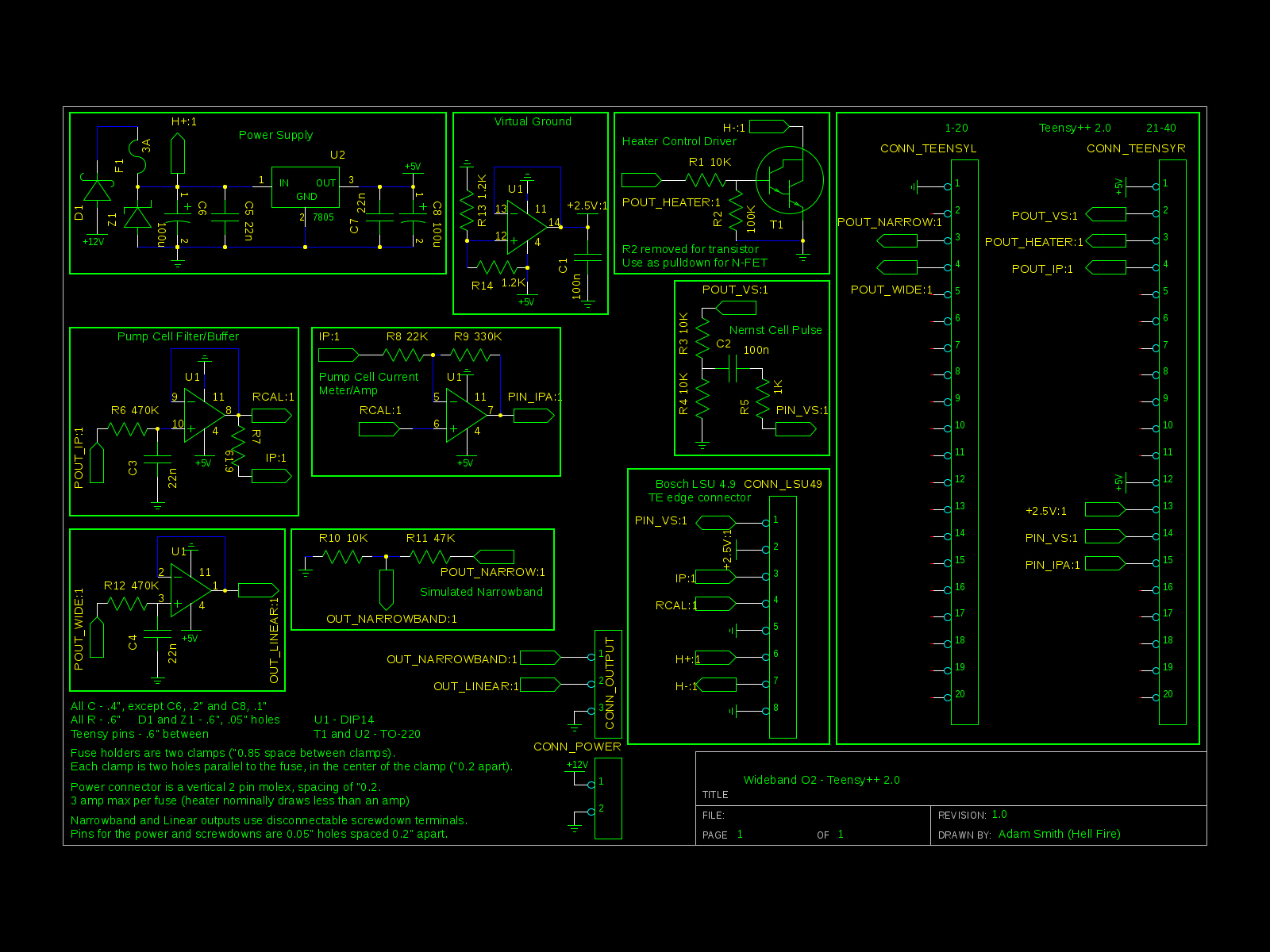Click 'Teensy pins - .6" between' note
Screen dimensions: 1270x952
139,734
